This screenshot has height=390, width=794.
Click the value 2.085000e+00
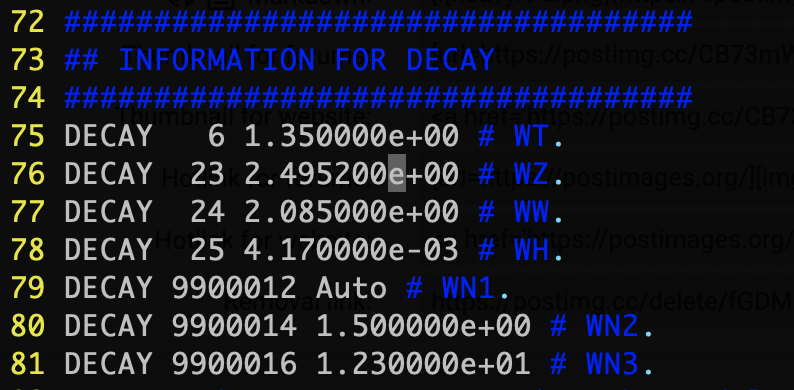pos(351,211)
